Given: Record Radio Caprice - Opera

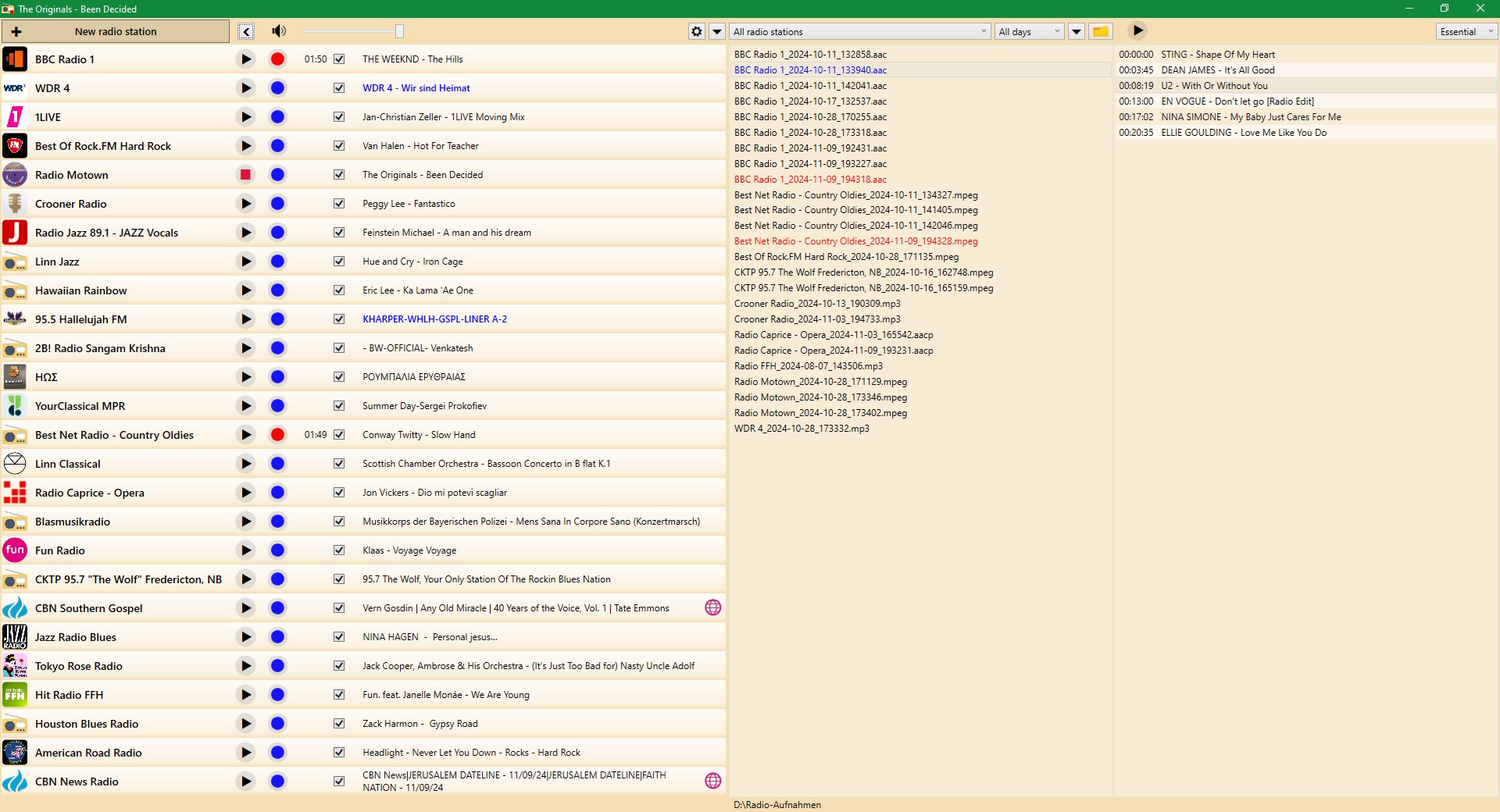Looking at the screenshot, I should (x=277, y=493).
